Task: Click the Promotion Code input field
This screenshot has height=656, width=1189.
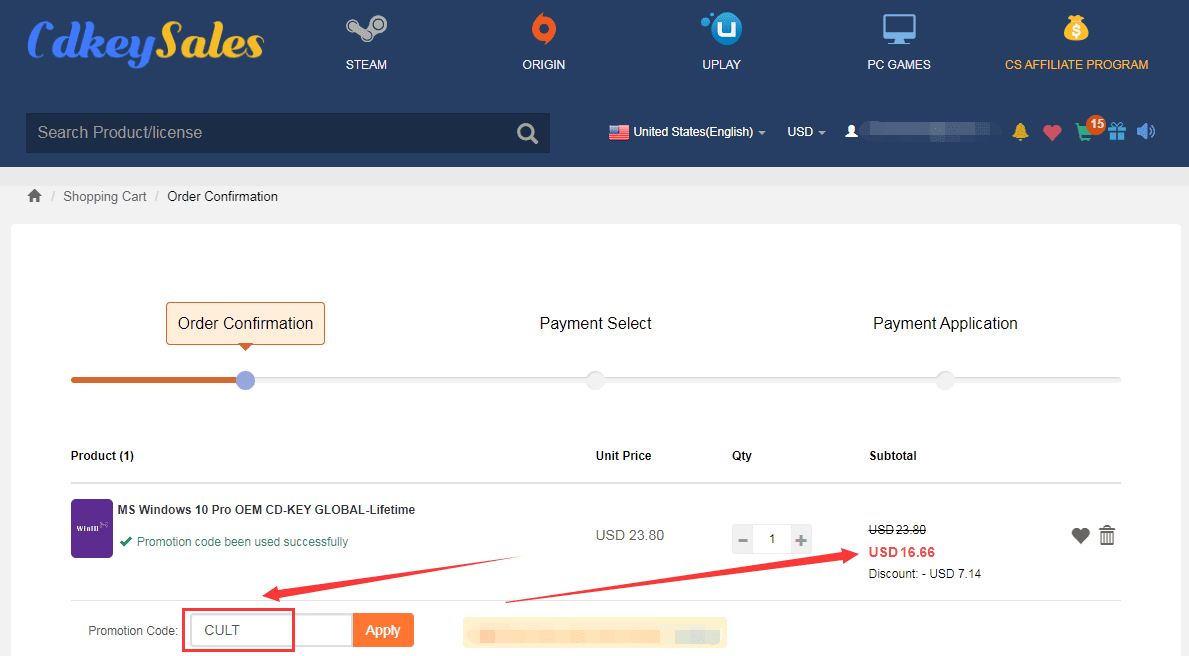Action: [270, 630]
